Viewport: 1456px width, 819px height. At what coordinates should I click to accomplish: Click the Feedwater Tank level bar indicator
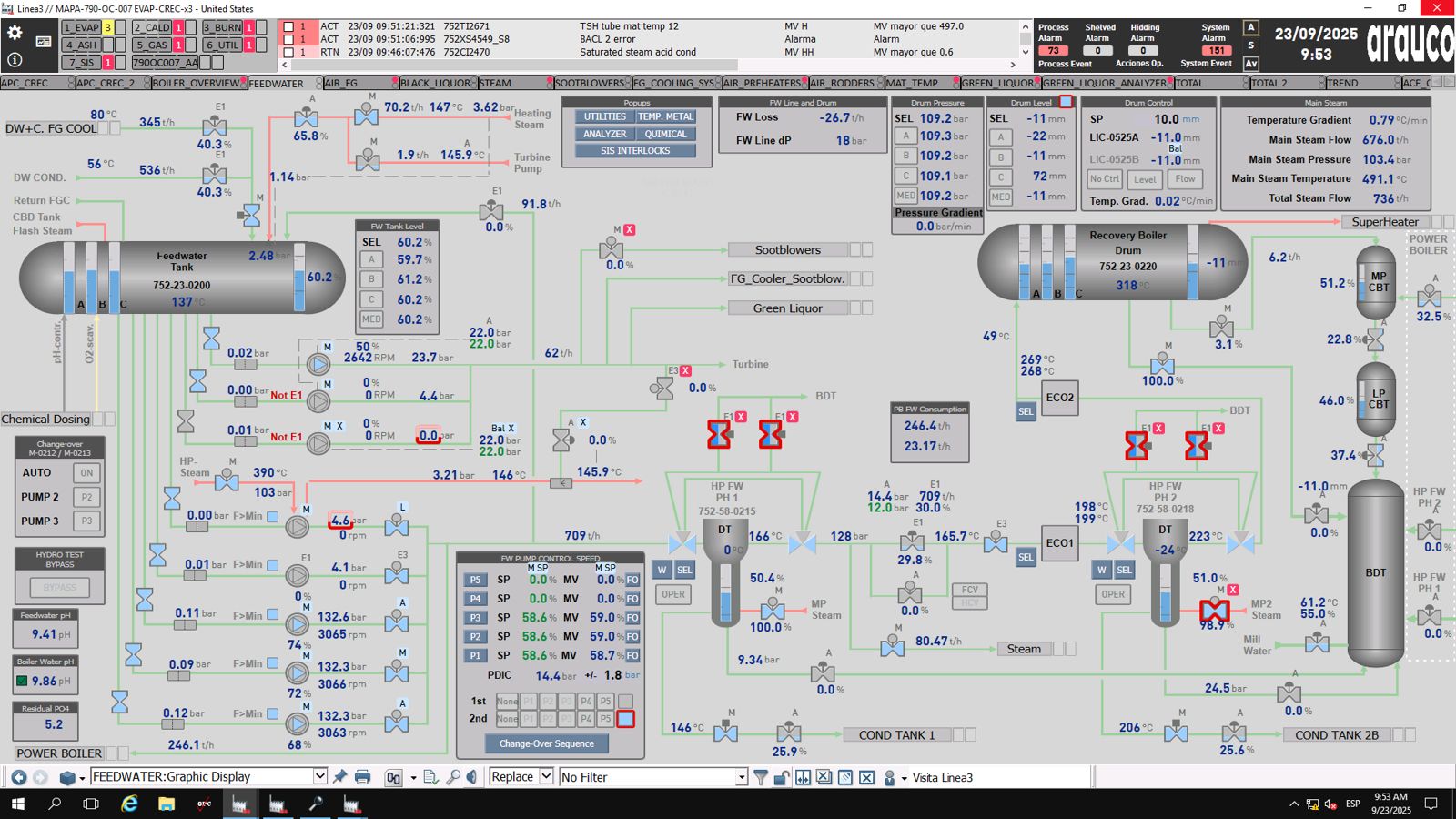coord(299,278)
